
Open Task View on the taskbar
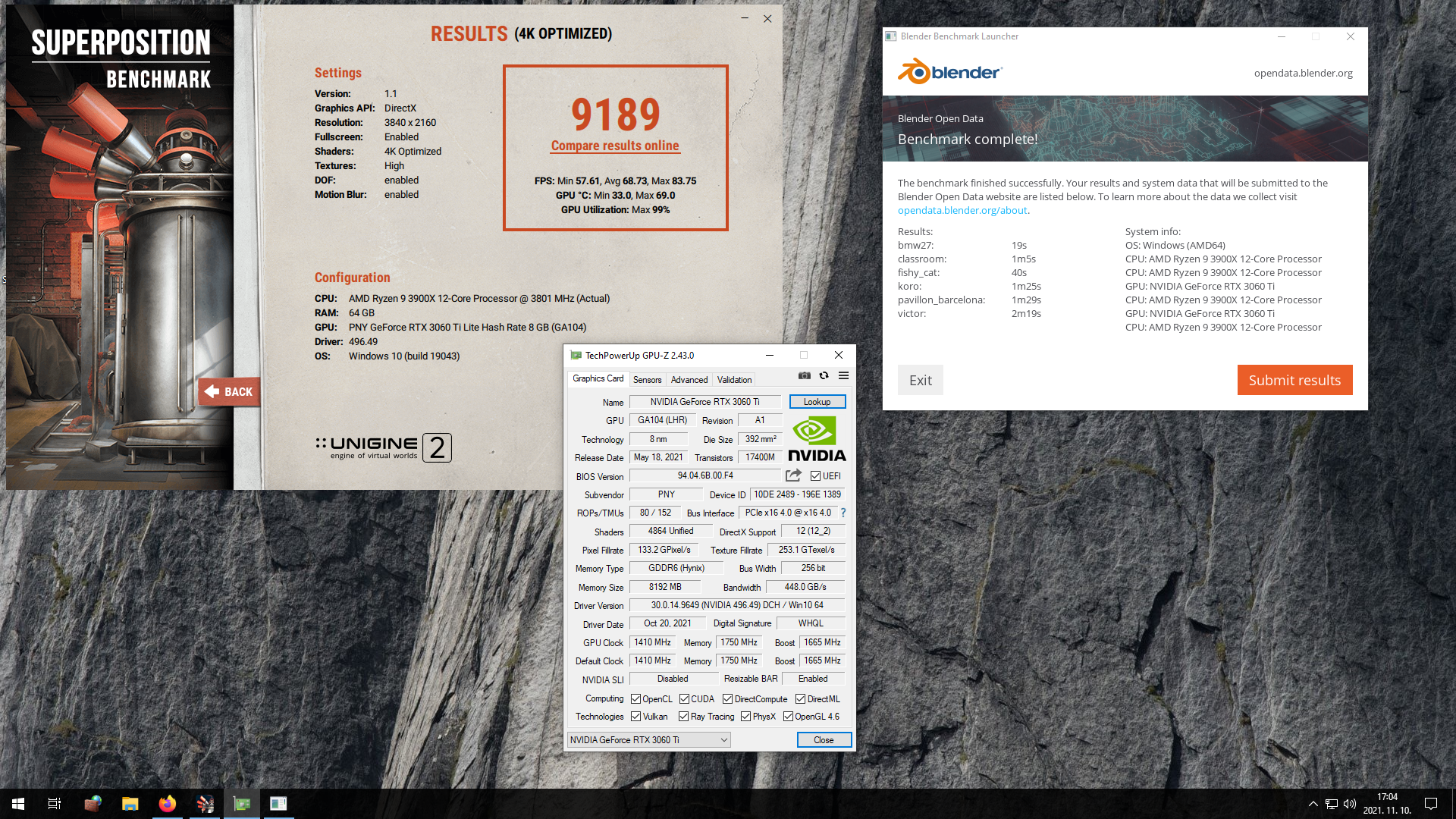55,804
